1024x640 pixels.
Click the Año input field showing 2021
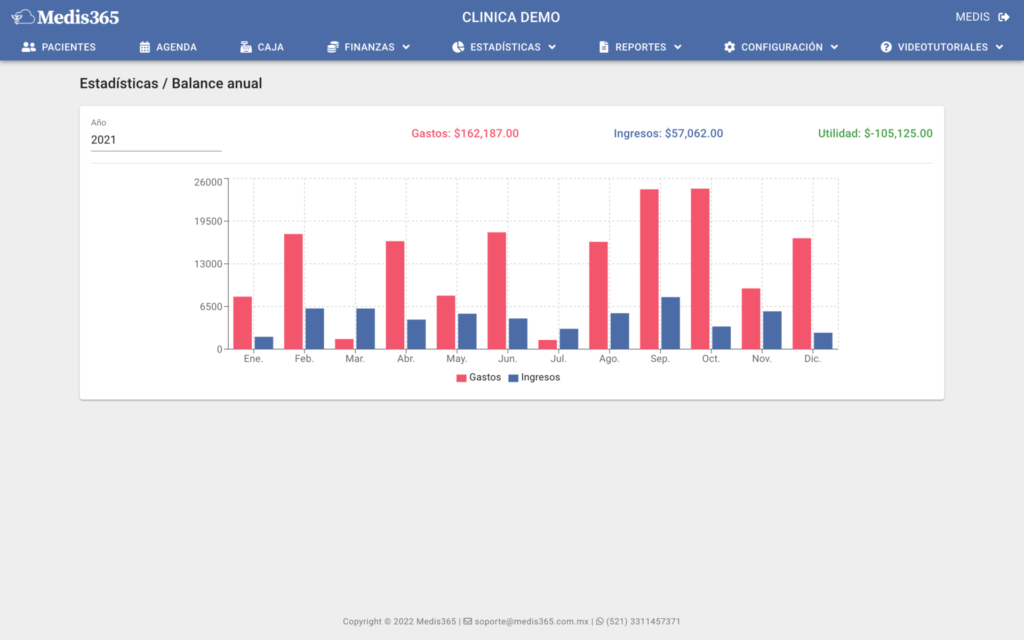click(156, 140)
